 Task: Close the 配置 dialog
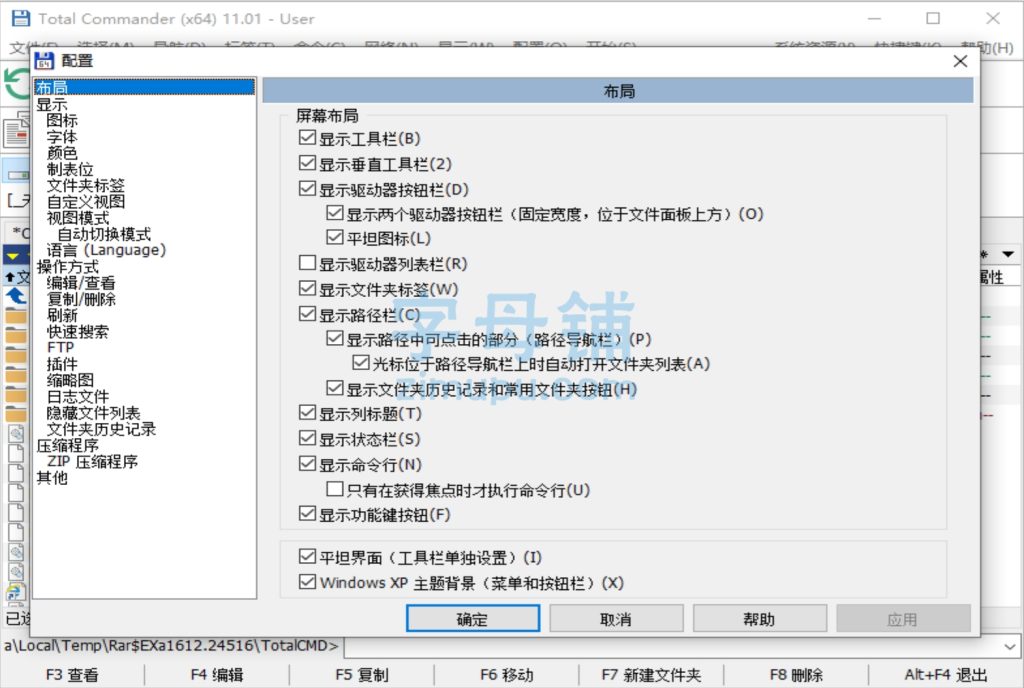(960, 61)
